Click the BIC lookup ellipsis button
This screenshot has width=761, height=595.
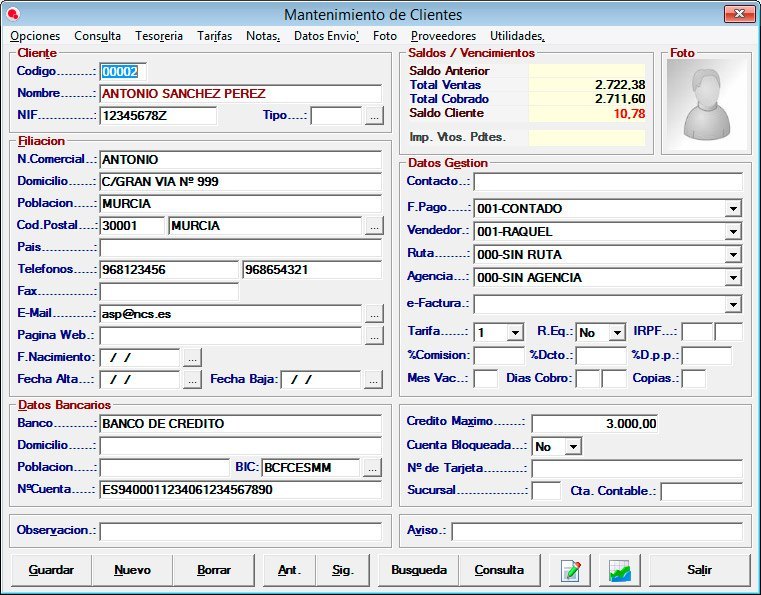pyautogui.click(x=373, y=467)
